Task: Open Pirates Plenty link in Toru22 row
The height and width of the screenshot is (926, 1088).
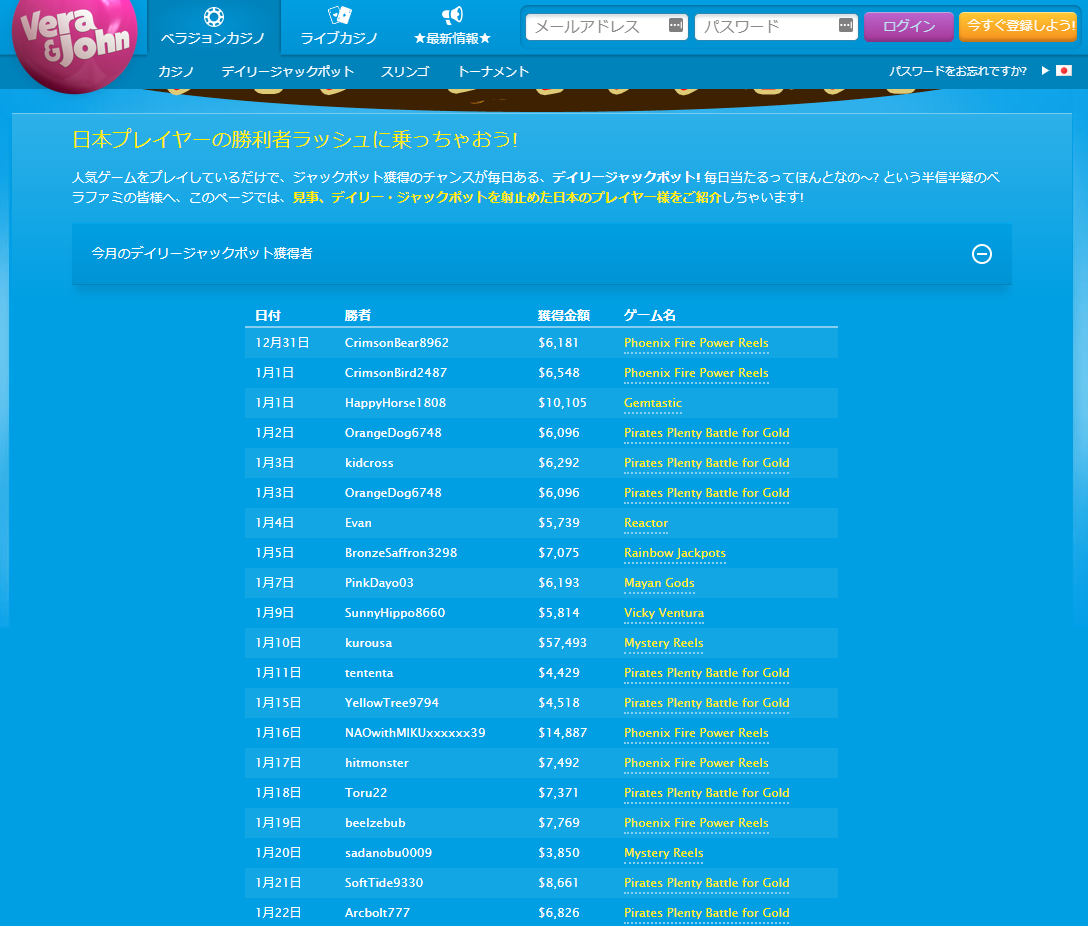Action: (x=706, y=793)
